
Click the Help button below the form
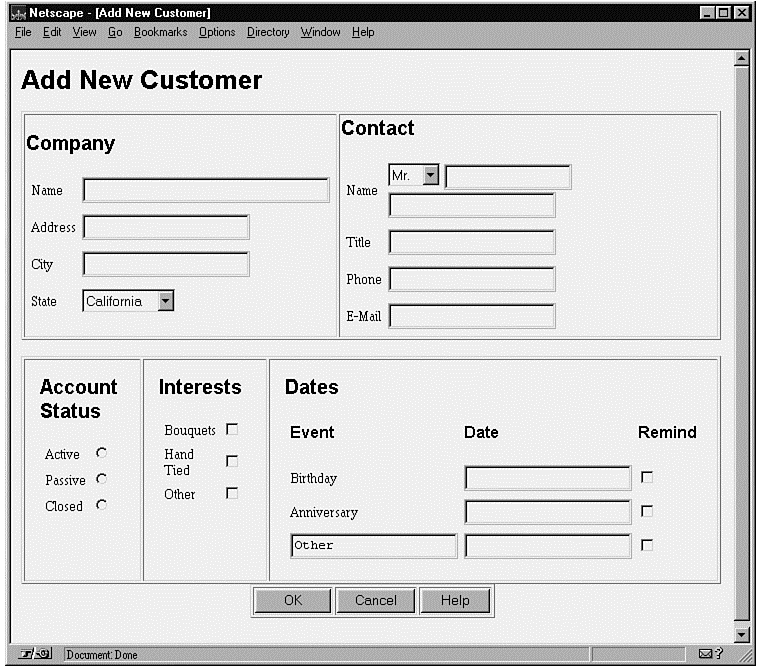coord(455,600)
